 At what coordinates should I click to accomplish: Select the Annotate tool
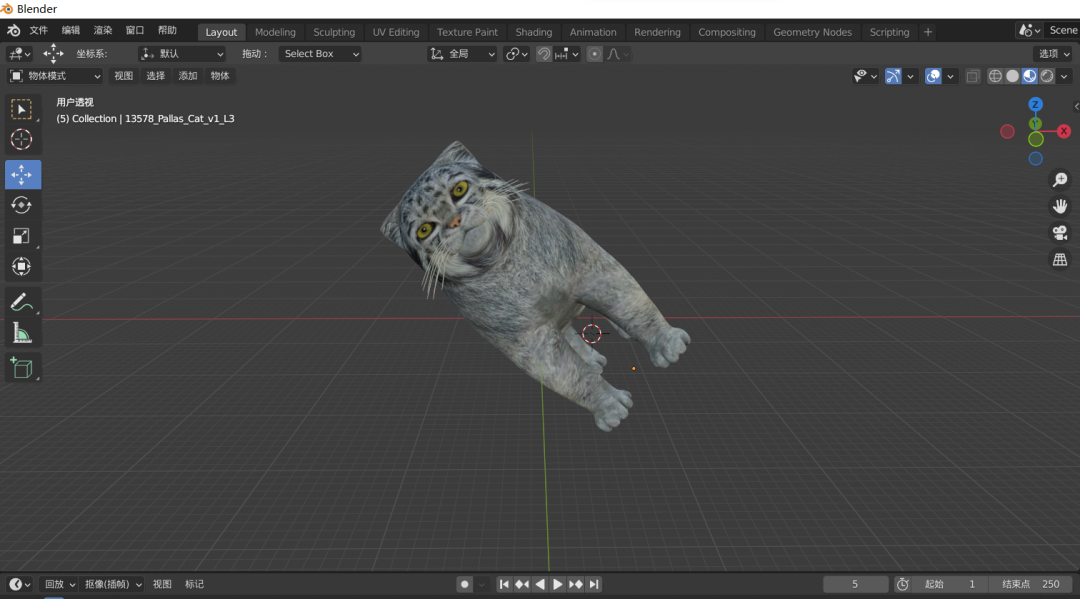pyautogui.click(x=21, y=302)
